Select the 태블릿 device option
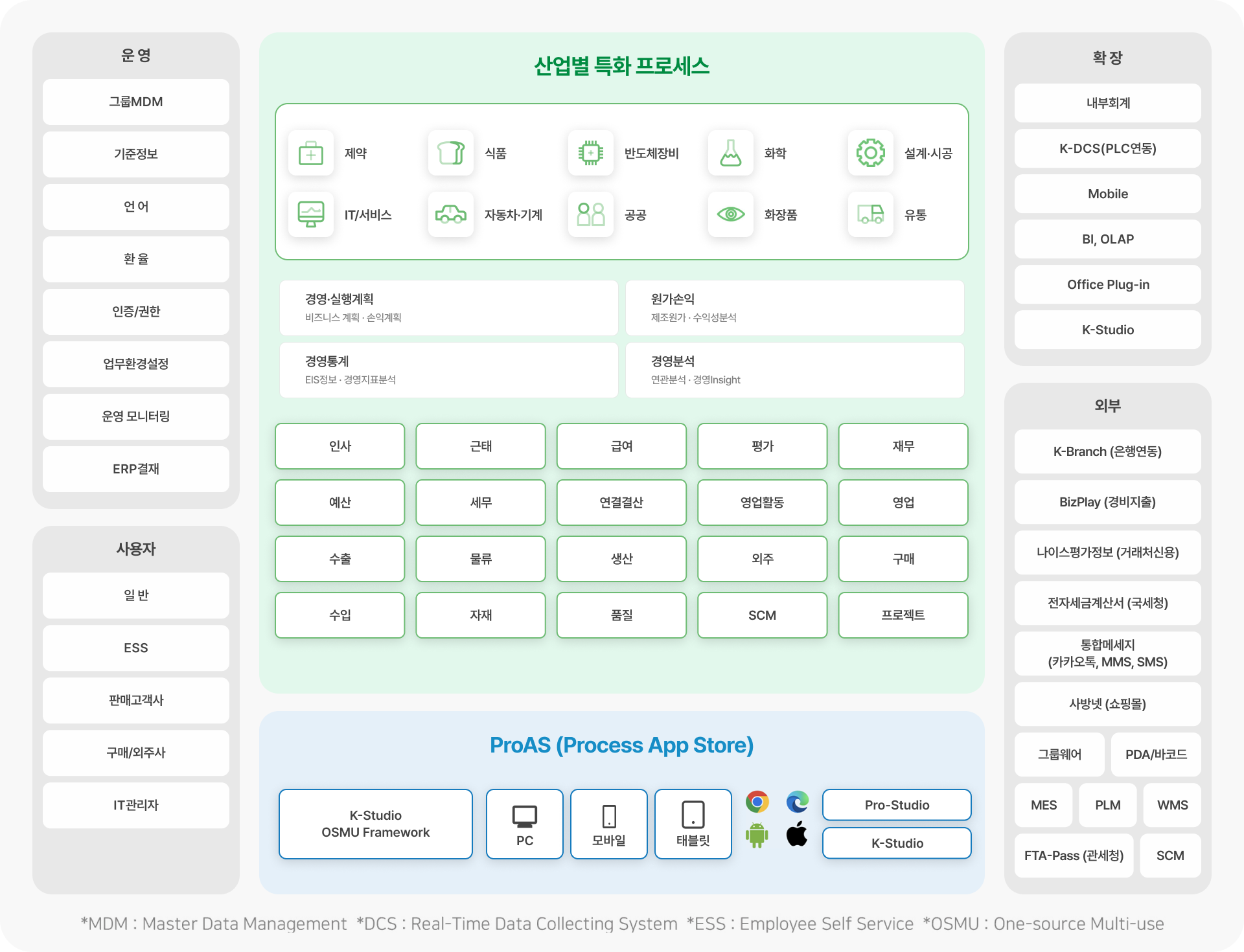Image resolution: width=1244 pixels, height=952 pixels. click(693, 824)
